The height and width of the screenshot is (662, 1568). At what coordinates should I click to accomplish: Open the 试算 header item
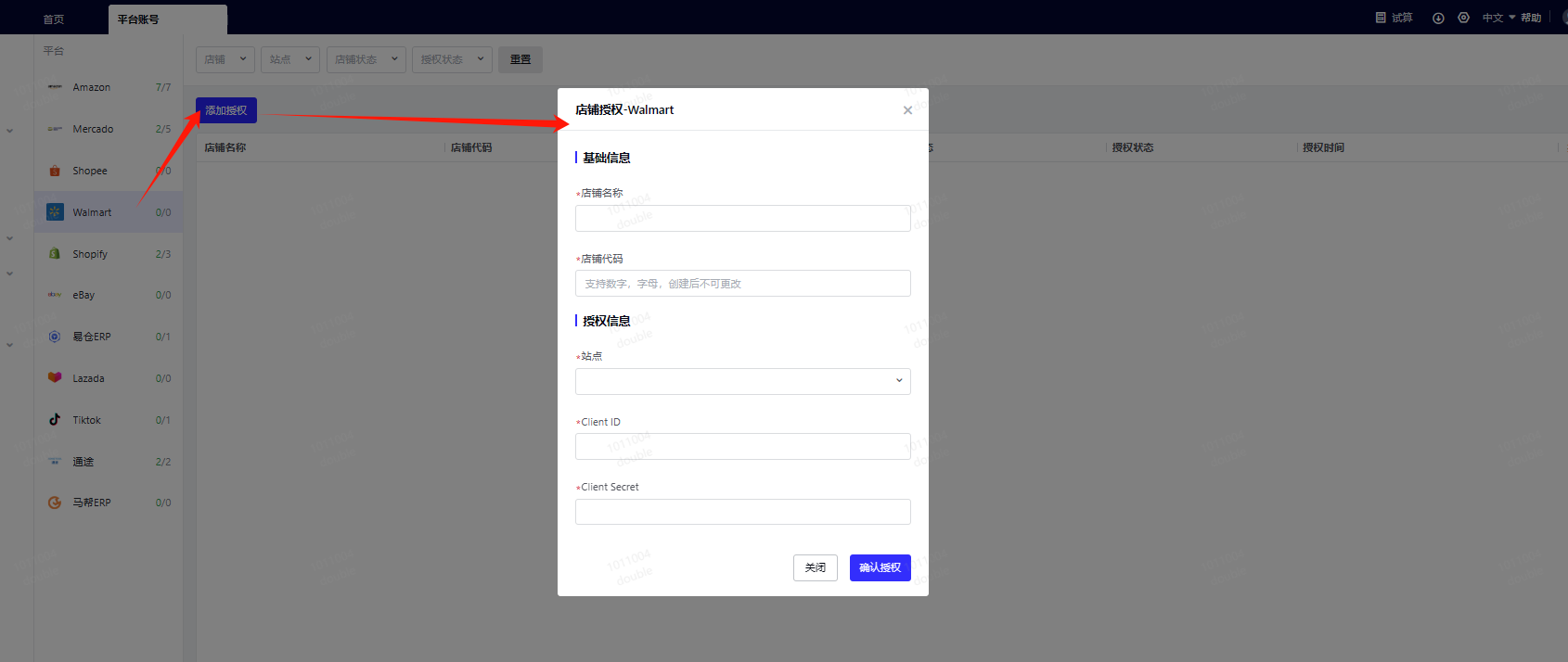pos(1401,18)
